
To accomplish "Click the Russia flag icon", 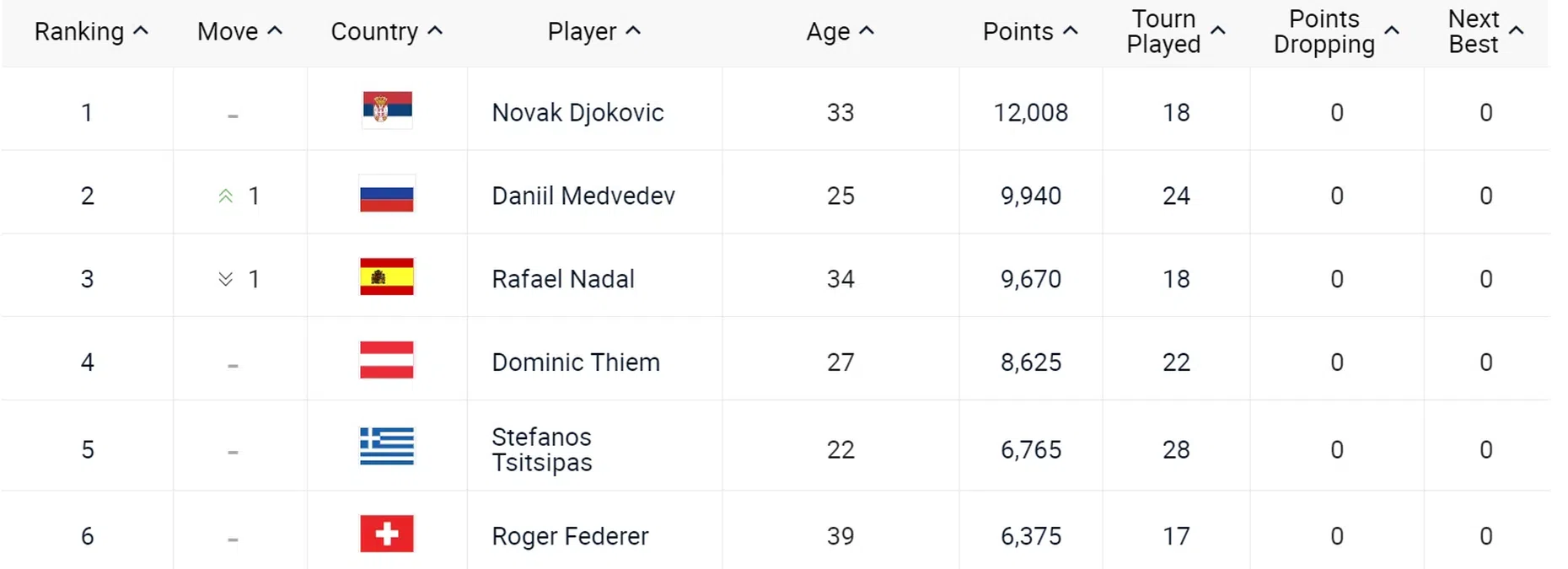I will tap(387, 195).
